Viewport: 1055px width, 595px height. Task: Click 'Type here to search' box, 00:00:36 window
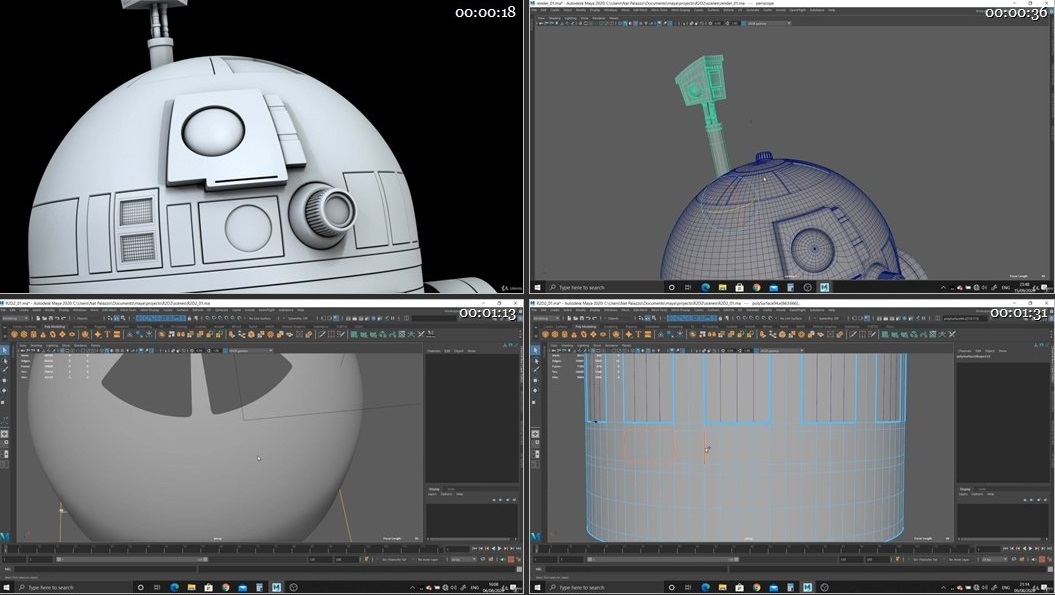click(x=604, y=287)
